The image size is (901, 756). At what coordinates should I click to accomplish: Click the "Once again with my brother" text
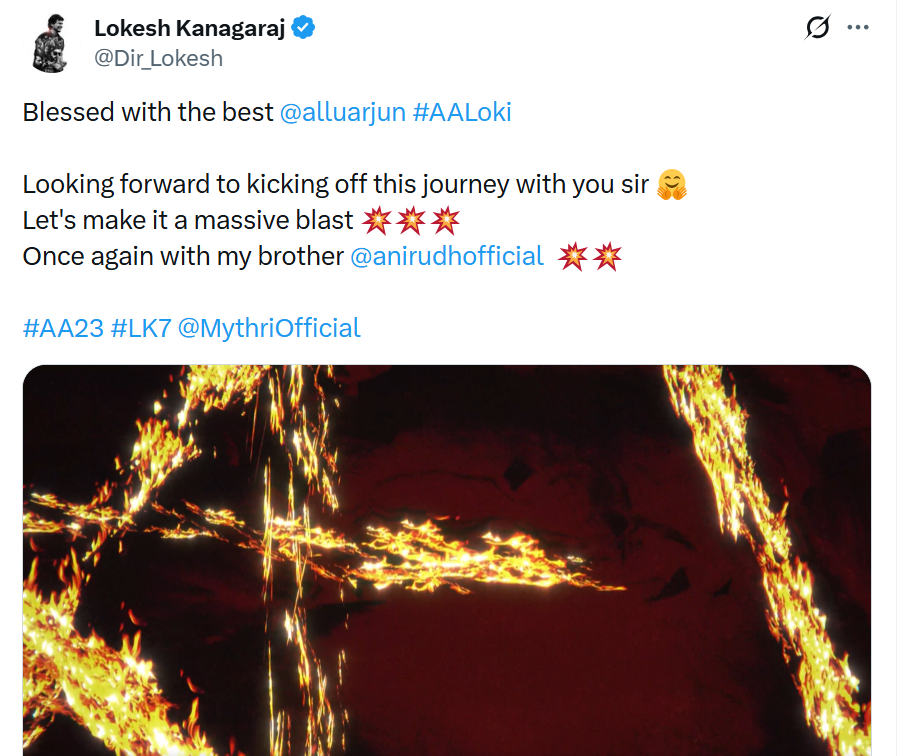183,256
